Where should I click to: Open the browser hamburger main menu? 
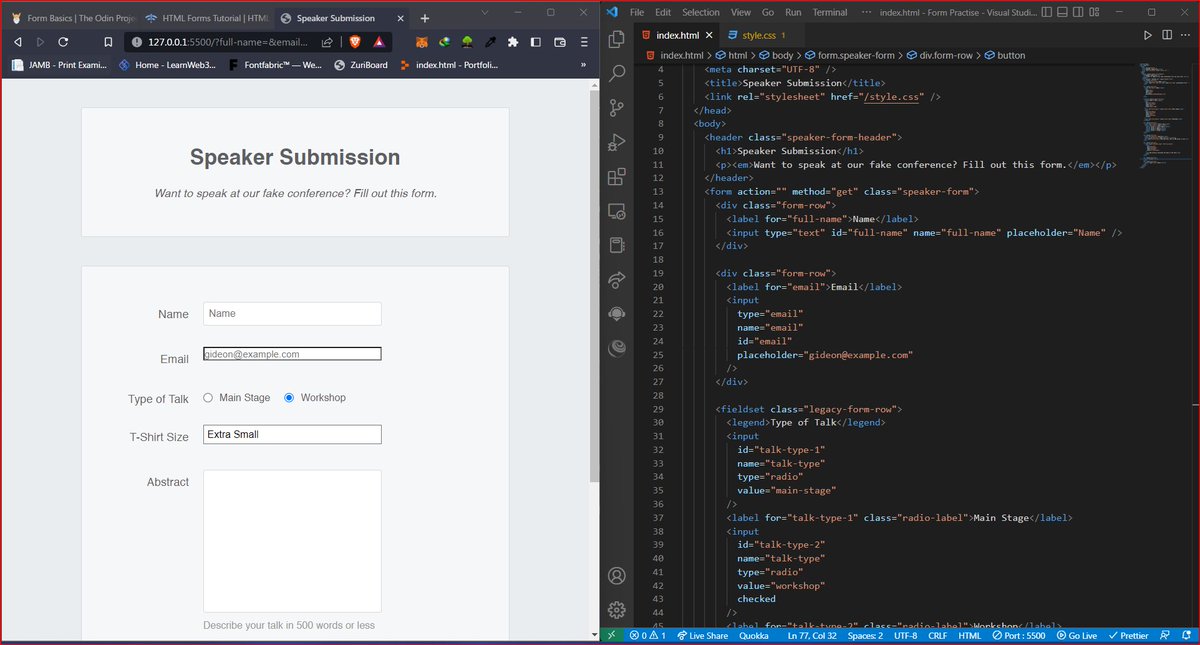tap(583, 42)
